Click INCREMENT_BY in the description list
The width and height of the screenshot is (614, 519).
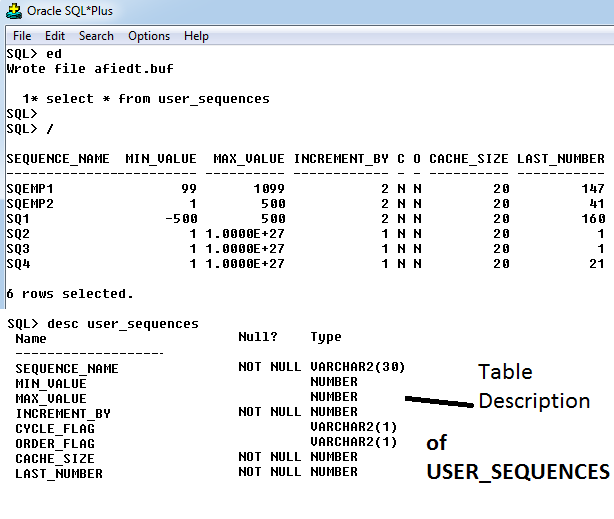pos(63,414)
